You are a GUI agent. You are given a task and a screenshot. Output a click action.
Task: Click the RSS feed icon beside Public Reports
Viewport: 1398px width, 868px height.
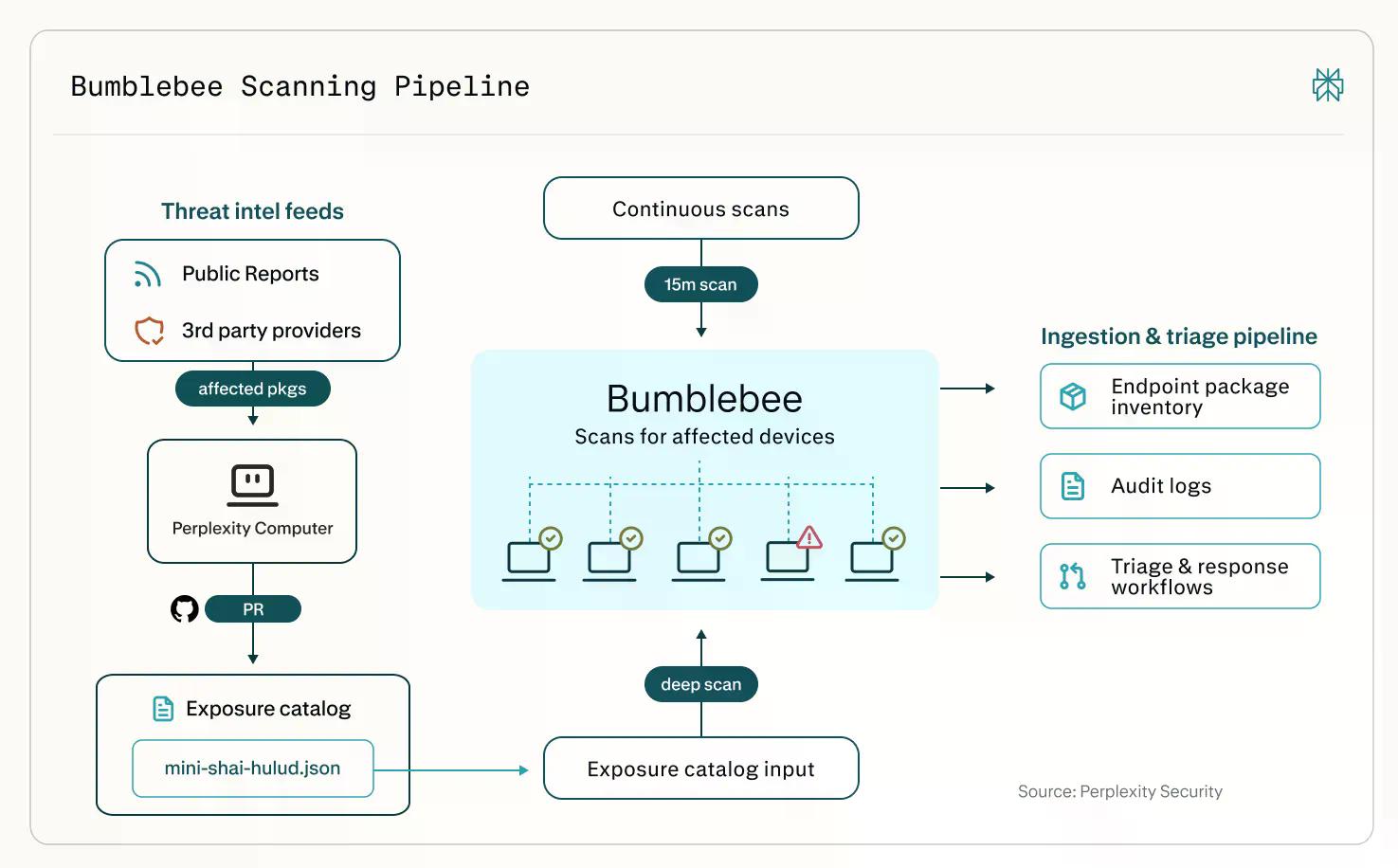click(148, 274)
